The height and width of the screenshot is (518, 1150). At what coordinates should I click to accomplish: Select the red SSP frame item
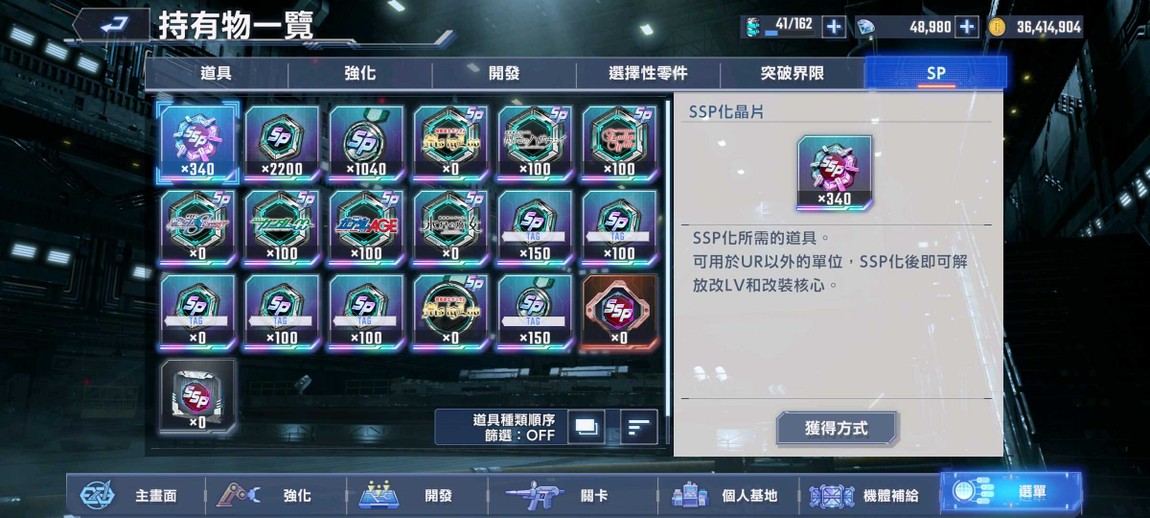pos(619,311)
